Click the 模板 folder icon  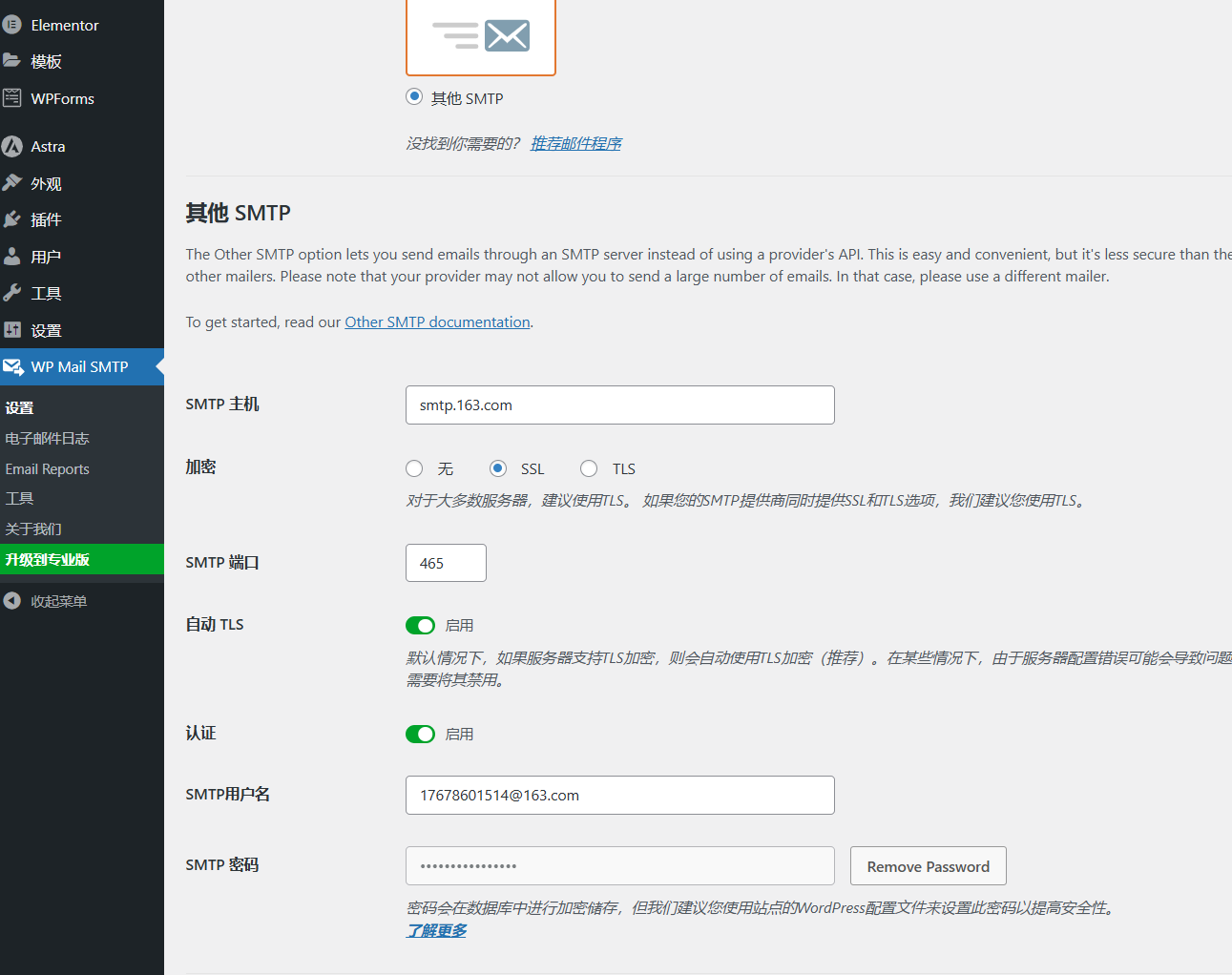click(11, 61)
